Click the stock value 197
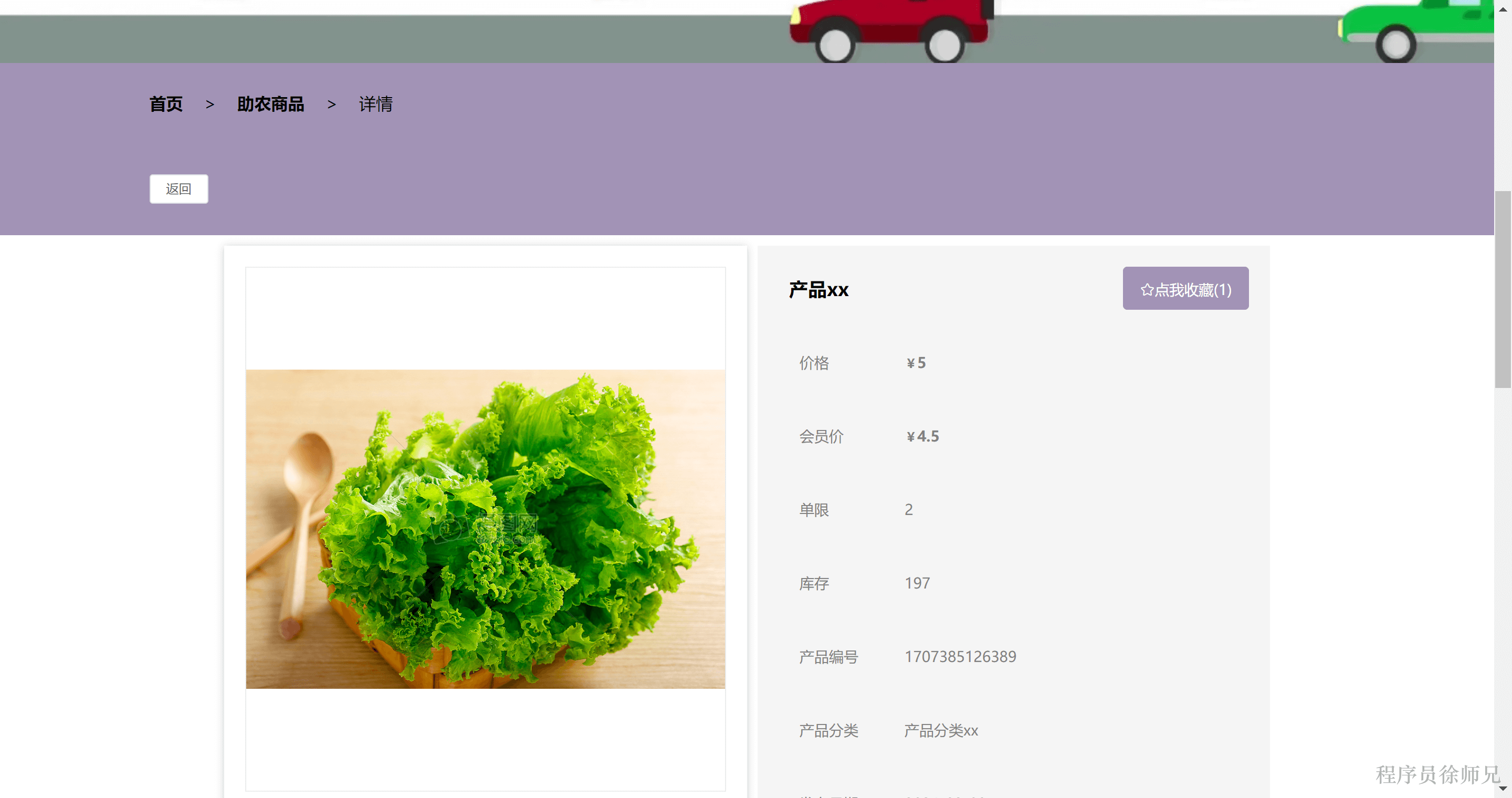Viewport: 1512px width, 798px height. click(x=916, y=583)
